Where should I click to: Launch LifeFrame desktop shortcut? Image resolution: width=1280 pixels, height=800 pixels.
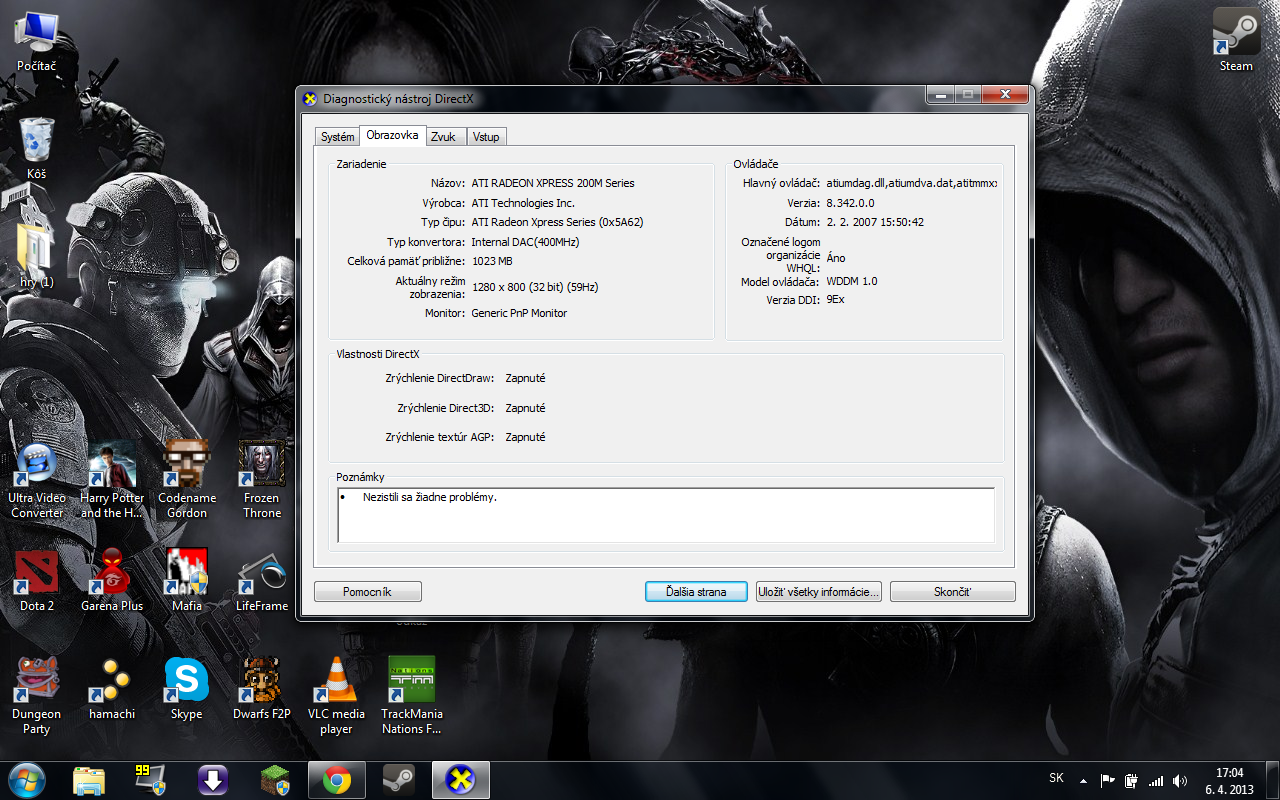pyautogui.click(x=262, y=580)
